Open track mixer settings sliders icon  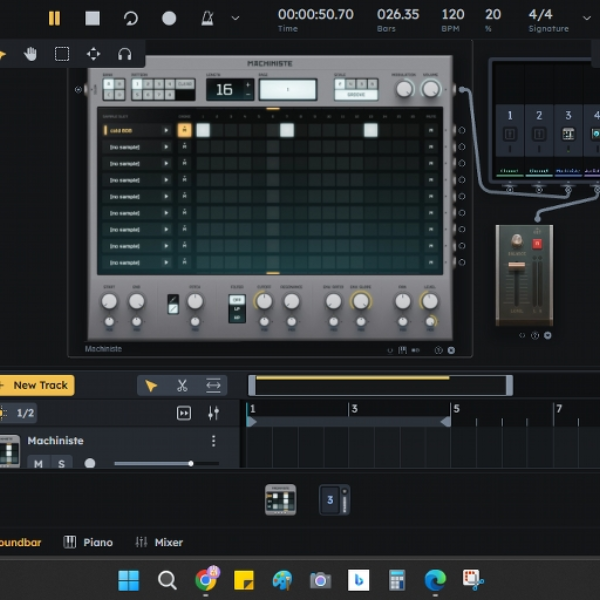pos(213,413)
